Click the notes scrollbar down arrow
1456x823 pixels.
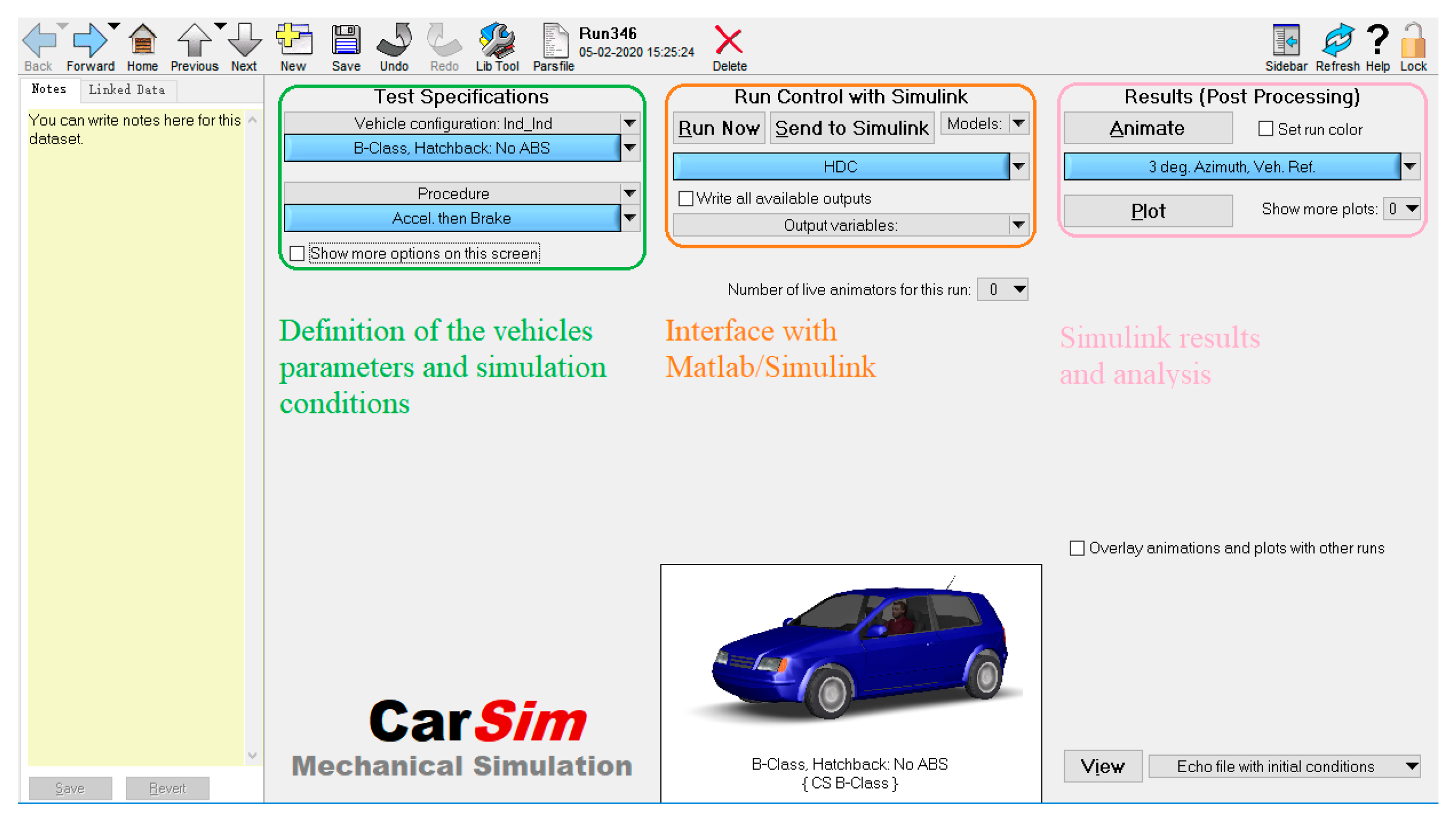253,756
